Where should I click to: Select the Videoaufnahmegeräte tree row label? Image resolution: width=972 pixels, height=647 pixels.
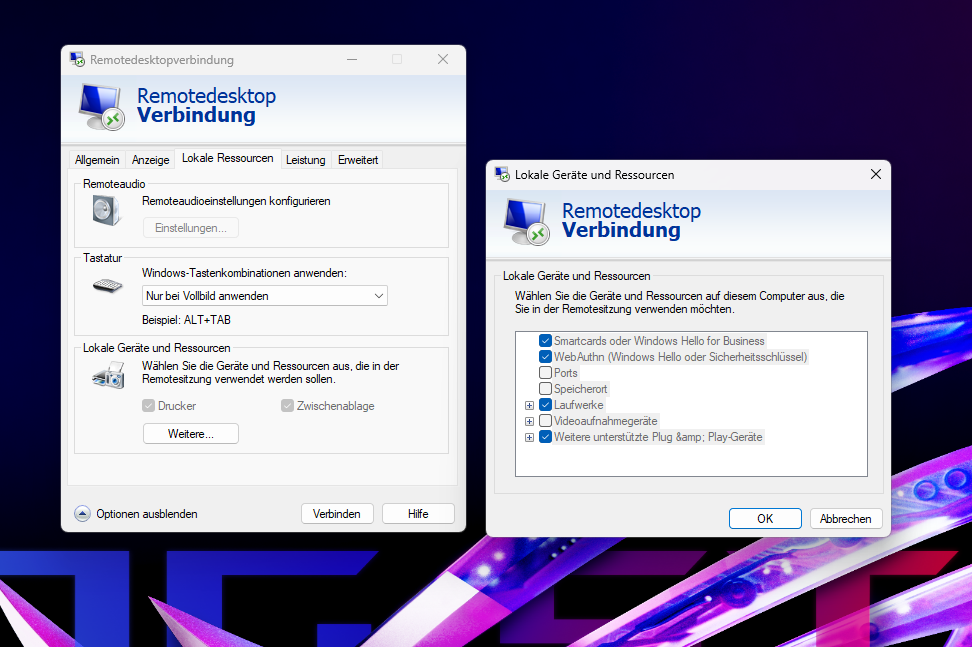pos(606,421)
